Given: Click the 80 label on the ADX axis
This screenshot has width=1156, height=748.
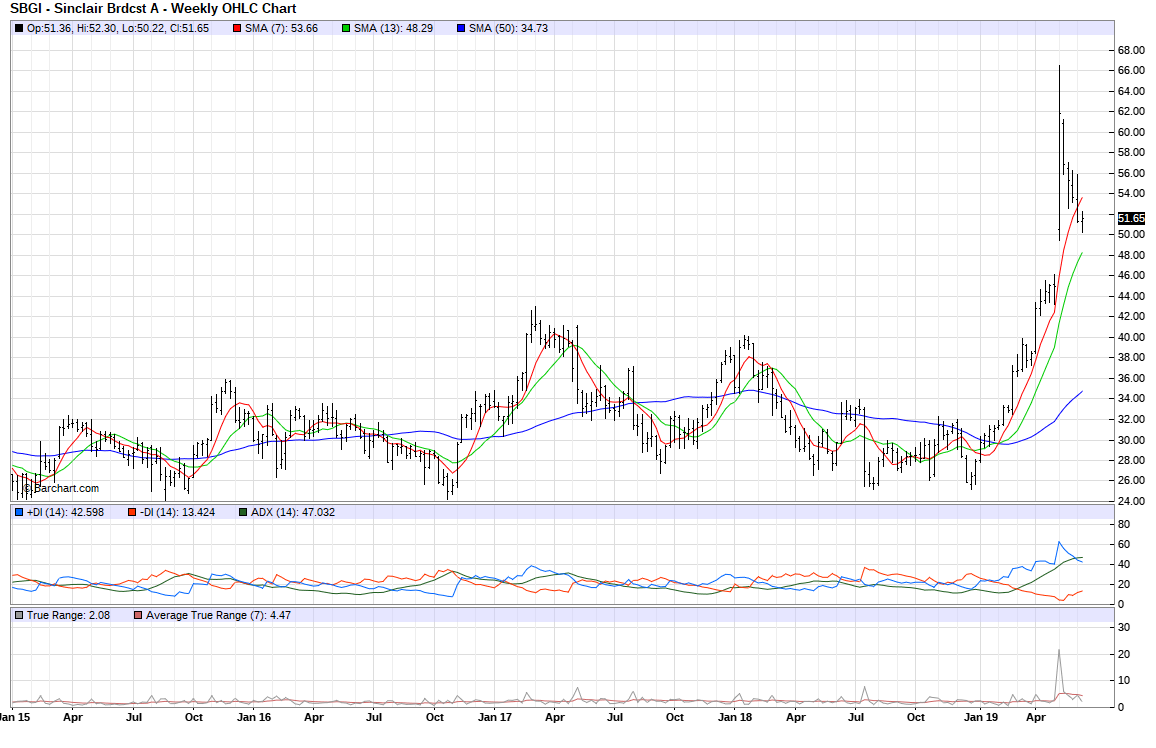Looking at the screenshot, I should click(x=1124, y=525).
